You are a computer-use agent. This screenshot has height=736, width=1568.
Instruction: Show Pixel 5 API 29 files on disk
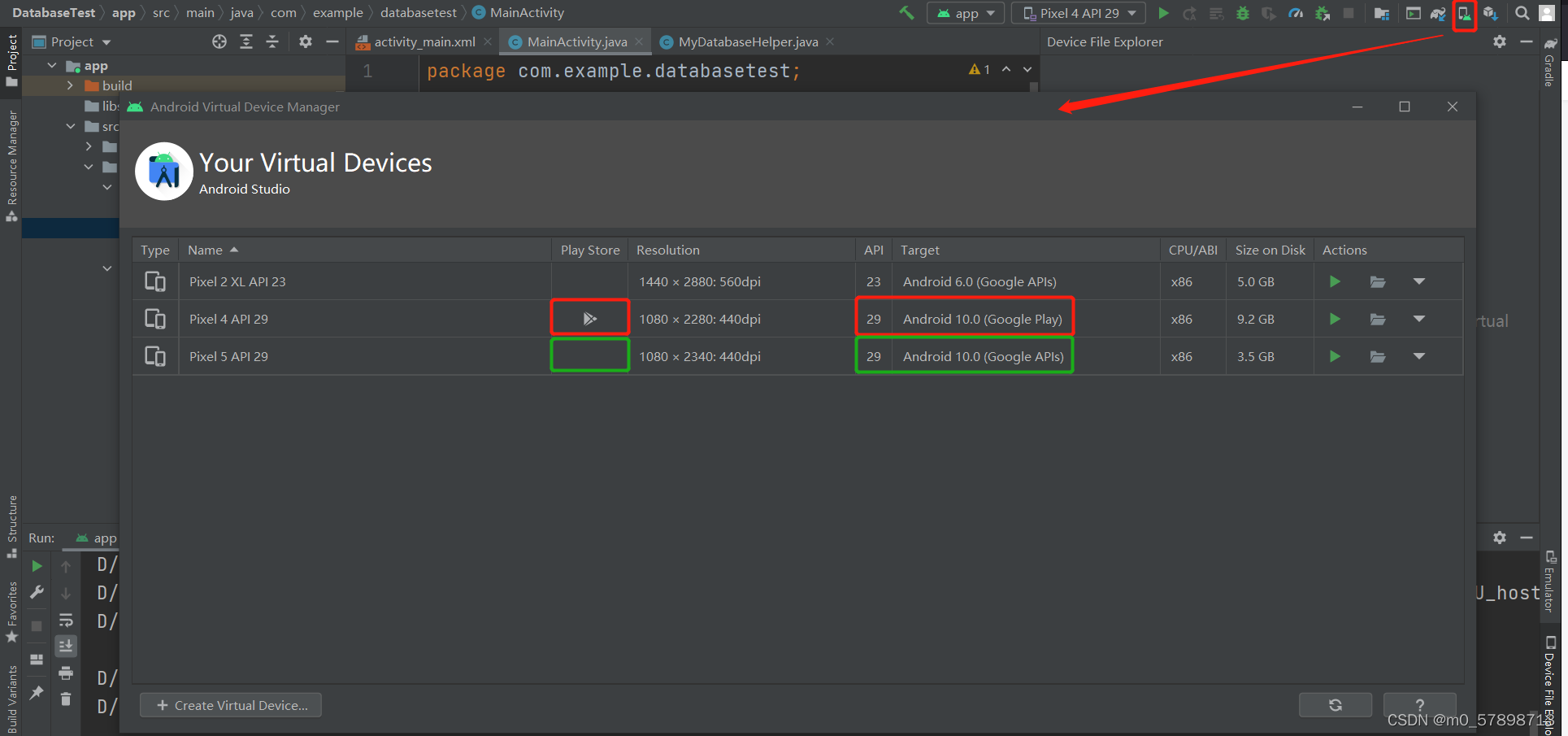(1378, 356)
